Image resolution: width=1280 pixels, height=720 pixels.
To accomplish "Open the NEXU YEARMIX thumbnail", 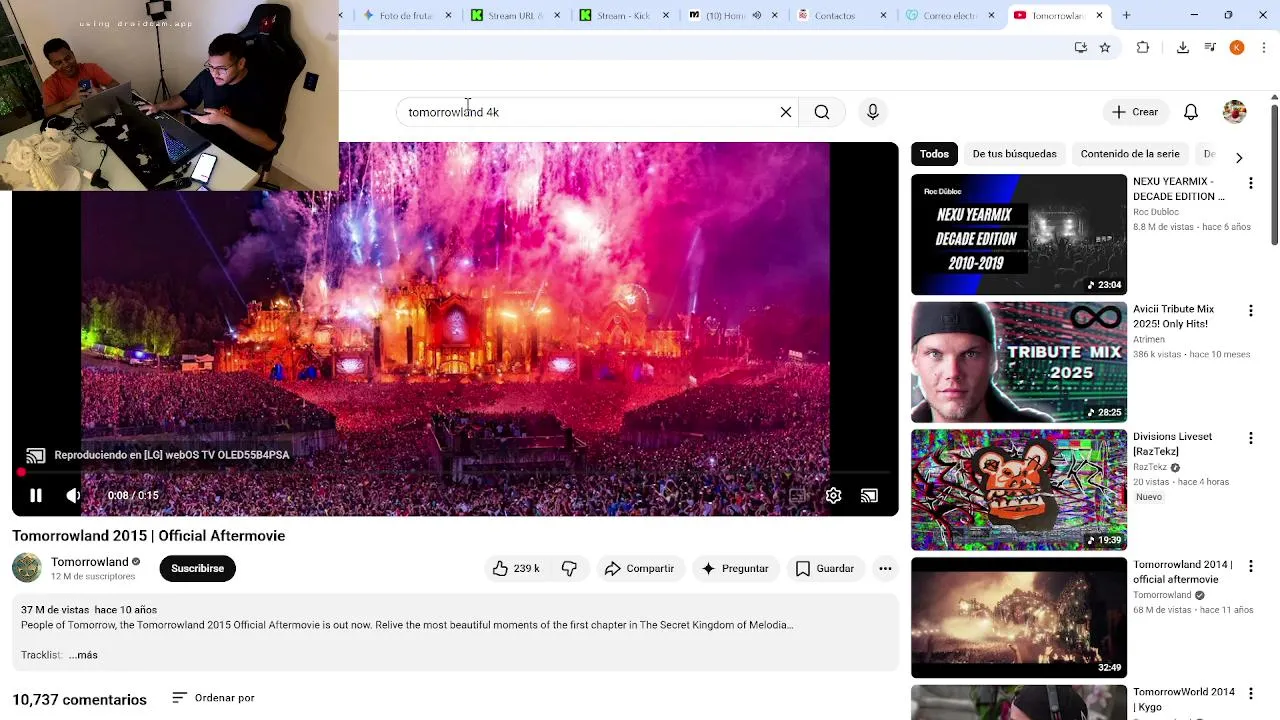I will (1019, 235).
